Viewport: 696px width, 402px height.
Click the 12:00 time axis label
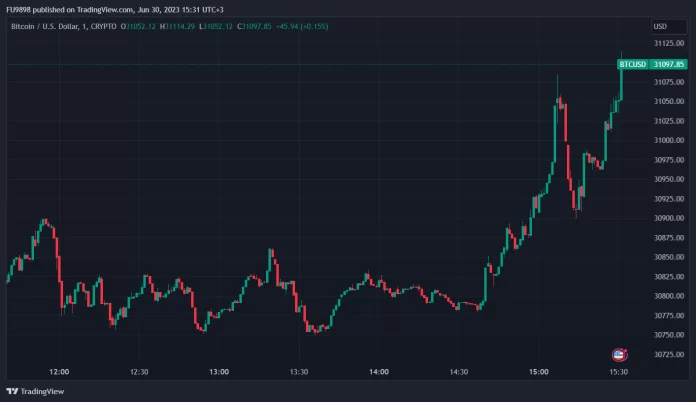click(60, 372)
